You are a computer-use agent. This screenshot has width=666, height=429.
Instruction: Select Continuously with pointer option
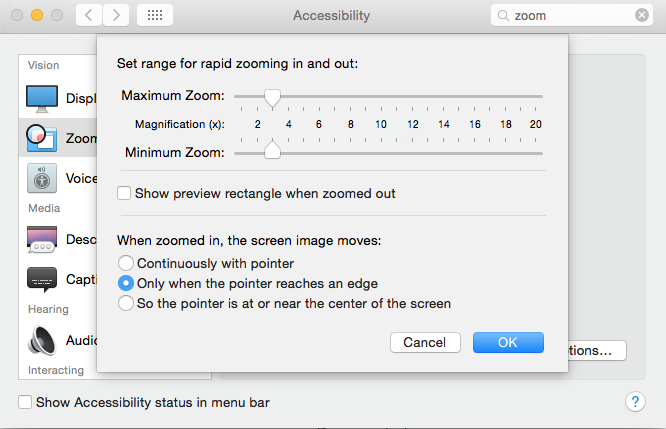click(x=126, y=263)
